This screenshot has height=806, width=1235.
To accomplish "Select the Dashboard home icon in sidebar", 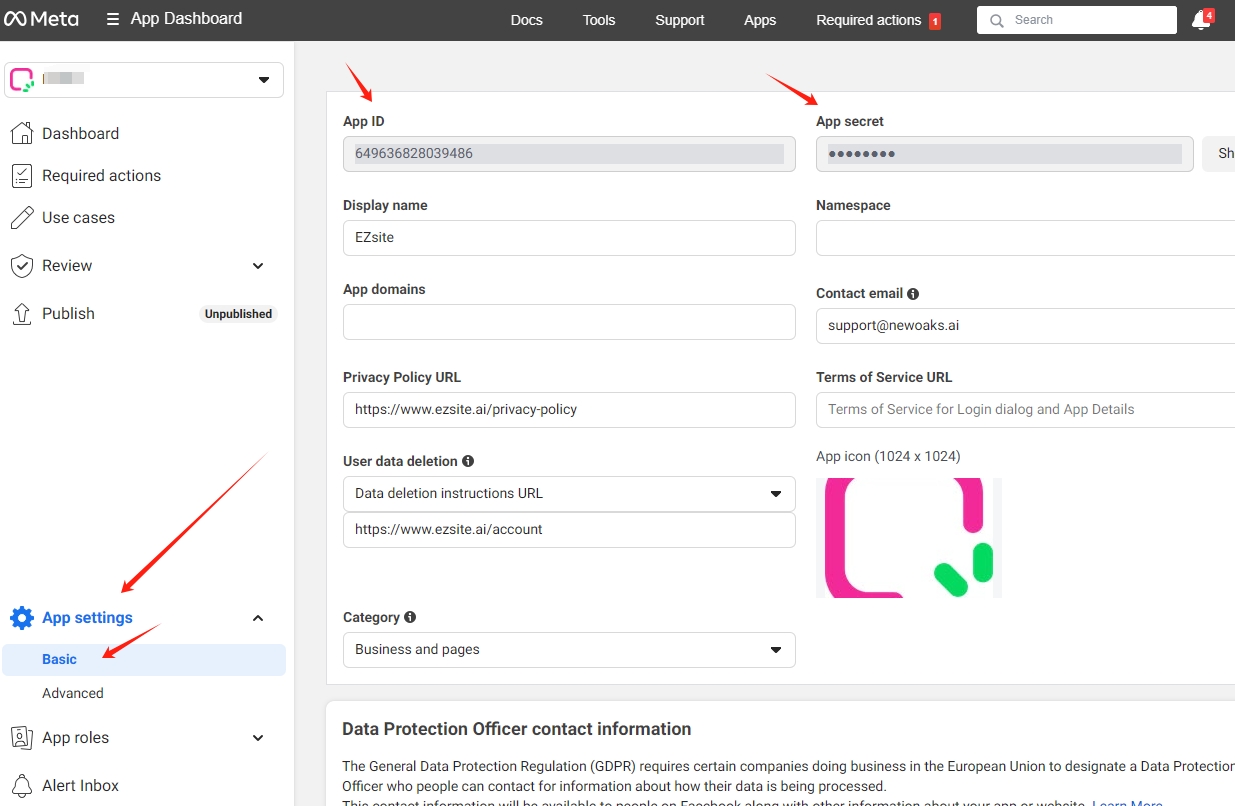I will pos(21,133).
